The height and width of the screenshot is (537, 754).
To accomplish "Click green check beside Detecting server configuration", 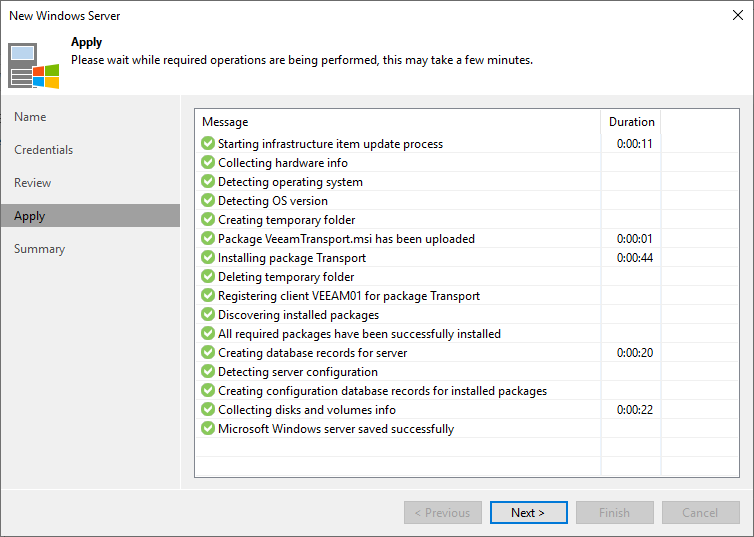I will tap(208, 371).
